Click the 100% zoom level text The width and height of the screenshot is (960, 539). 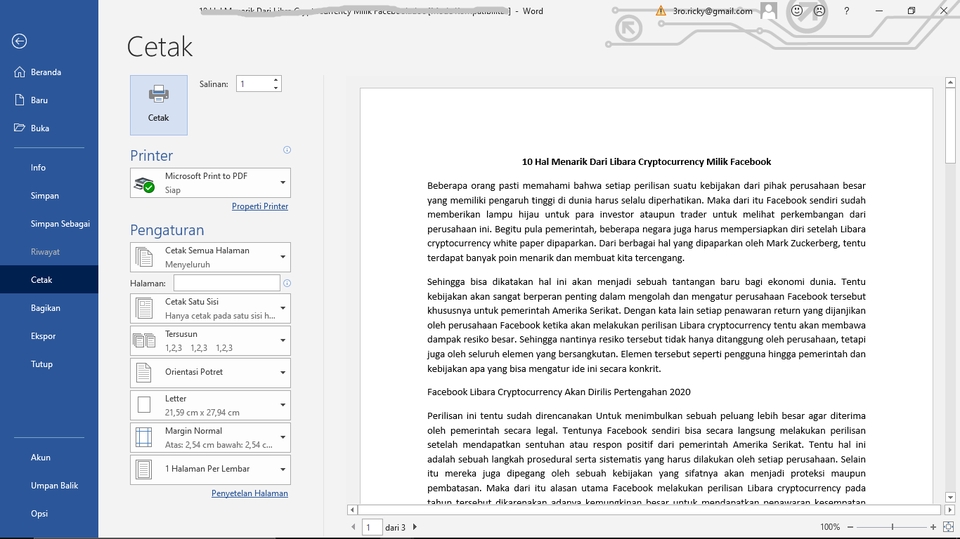830,527
